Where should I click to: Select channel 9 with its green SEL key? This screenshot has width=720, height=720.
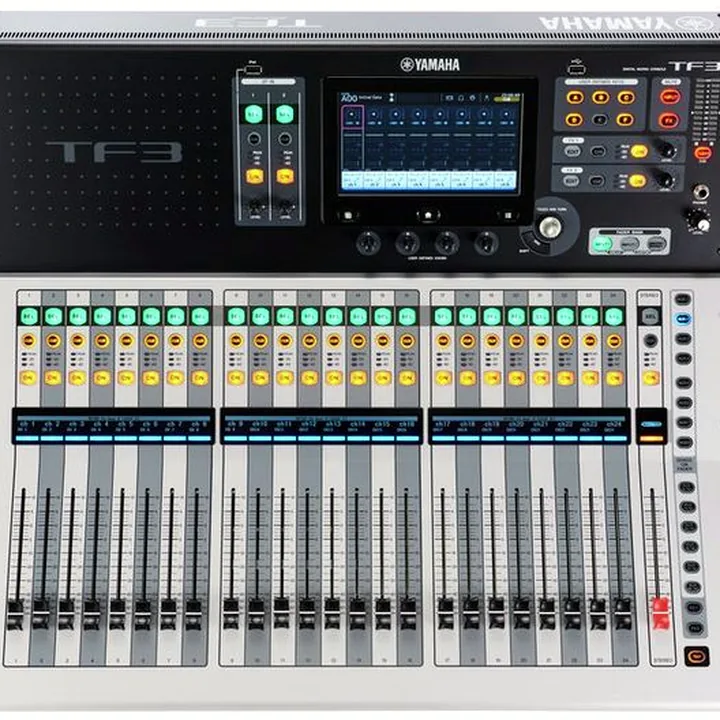(236, 316)
